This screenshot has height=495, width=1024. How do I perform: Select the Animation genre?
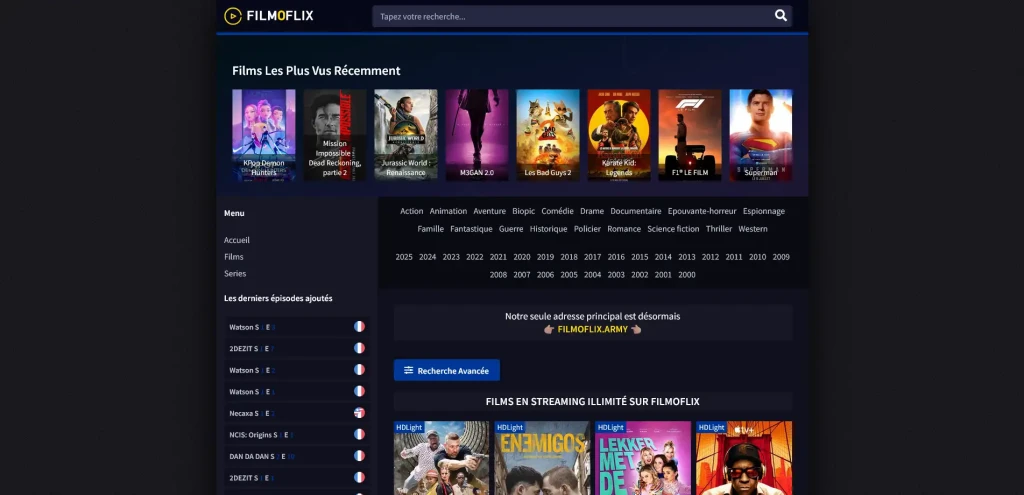click(448, 211)
